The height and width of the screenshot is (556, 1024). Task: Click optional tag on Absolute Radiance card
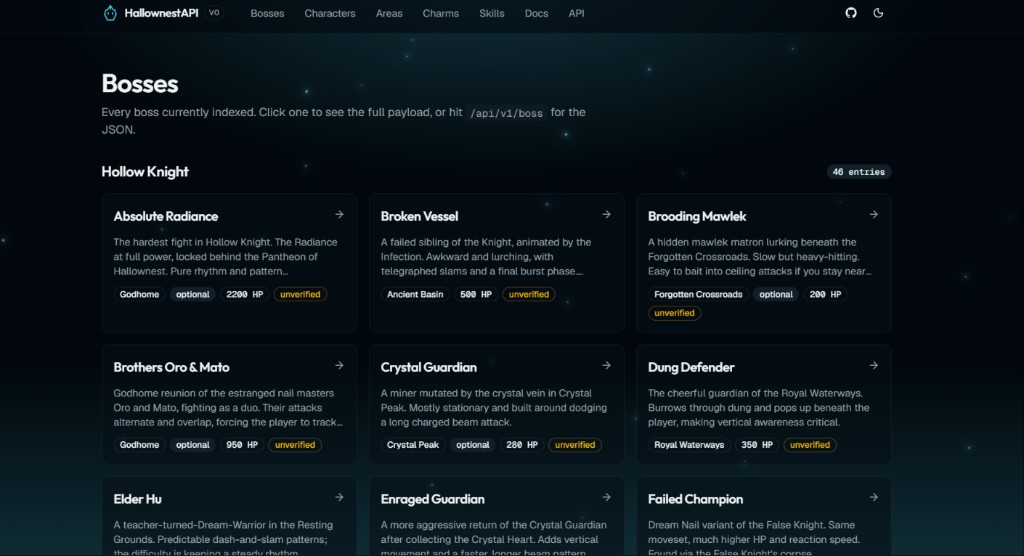[x=193, y=295]
